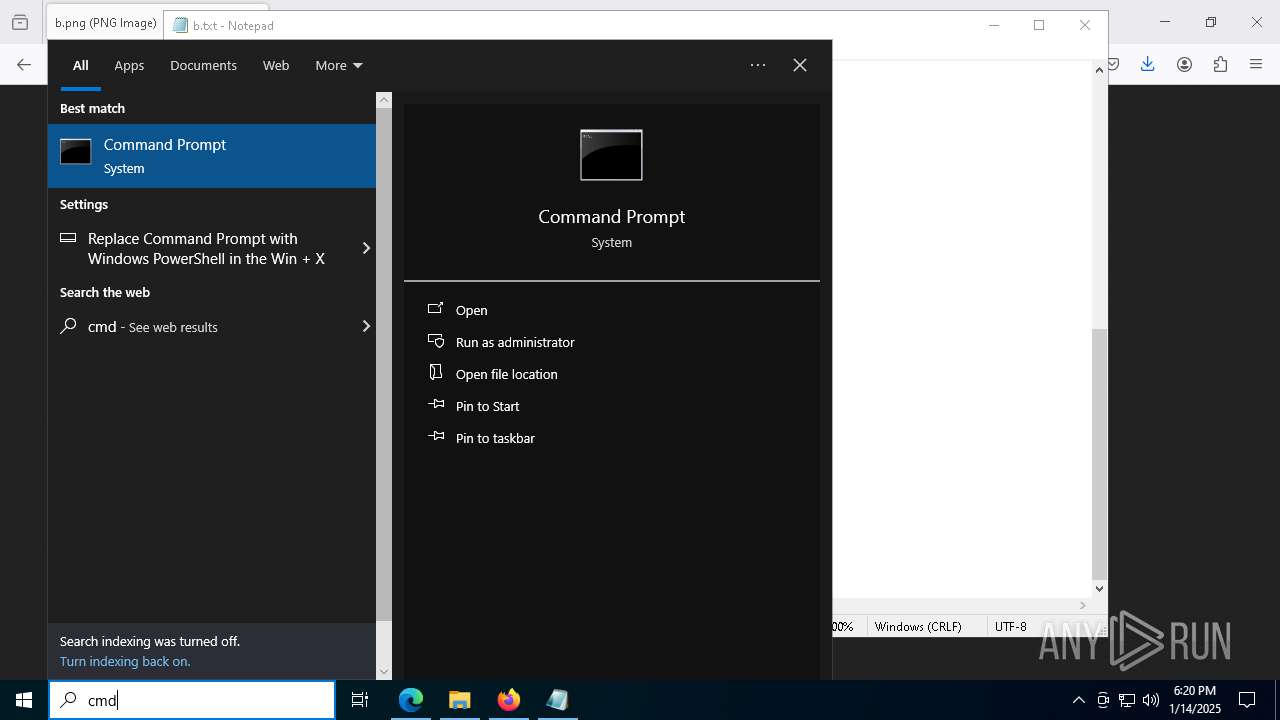The image size is (1280, 720).
Task: Click the taskbar clock showing 6:20 PM
Action: tap(1195, 700)
